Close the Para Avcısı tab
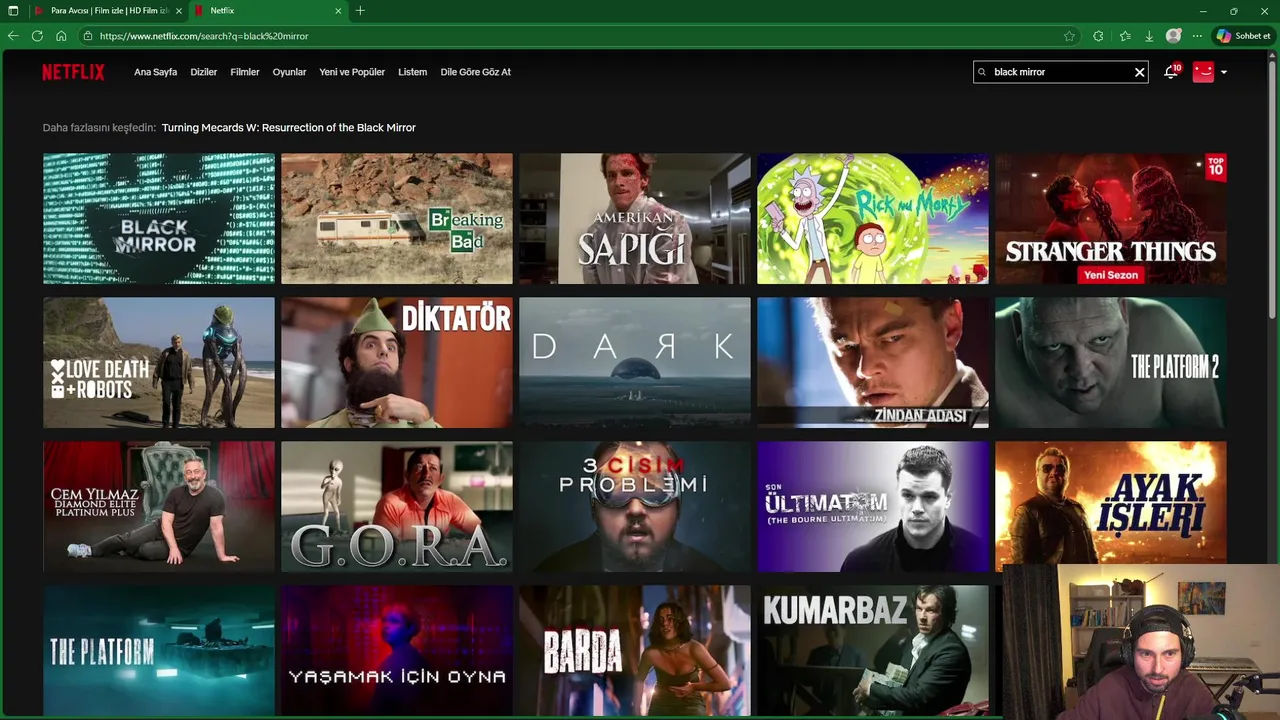 coord(178,11)
